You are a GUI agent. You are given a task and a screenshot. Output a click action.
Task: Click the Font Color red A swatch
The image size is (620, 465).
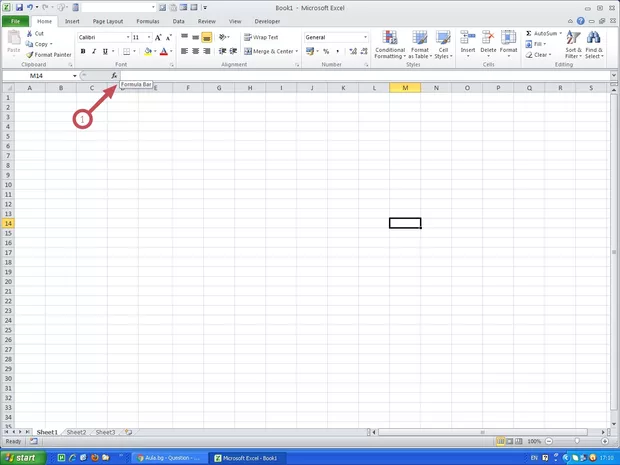pos(164,51)
